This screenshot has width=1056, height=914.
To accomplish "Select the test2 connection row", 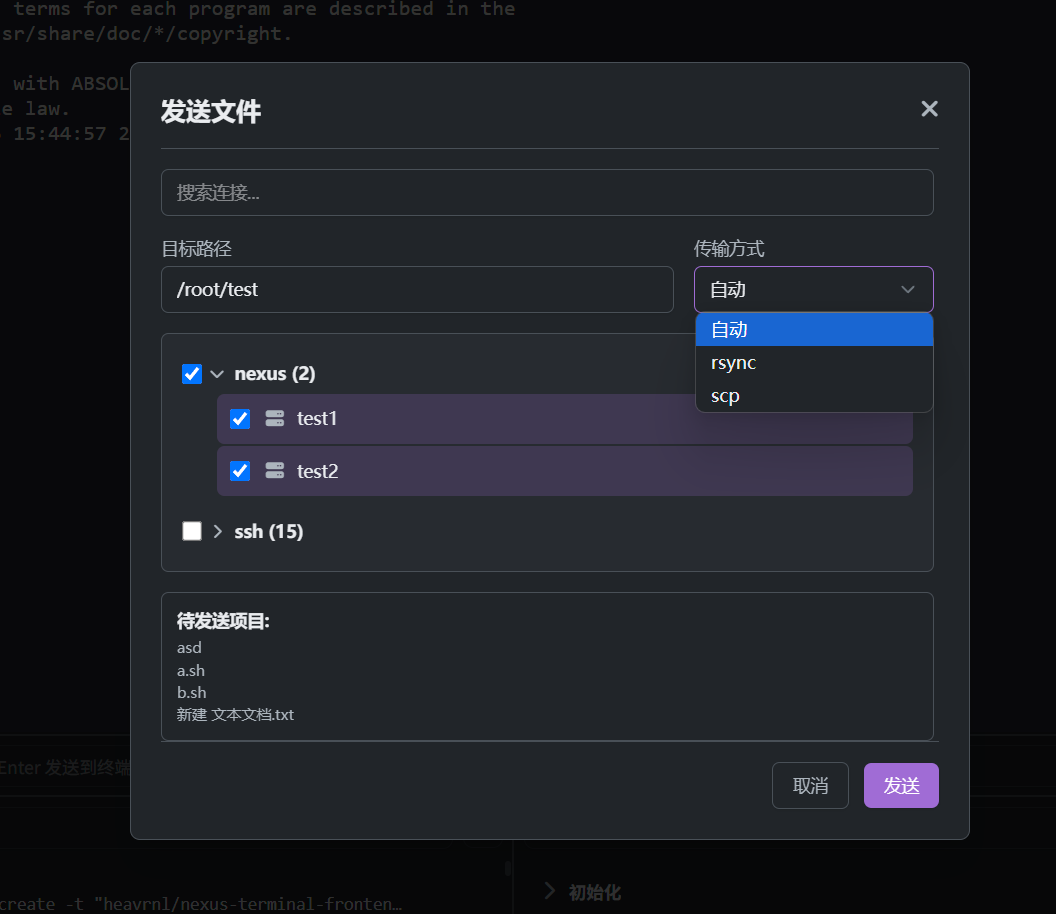I will tap(564, 471).
